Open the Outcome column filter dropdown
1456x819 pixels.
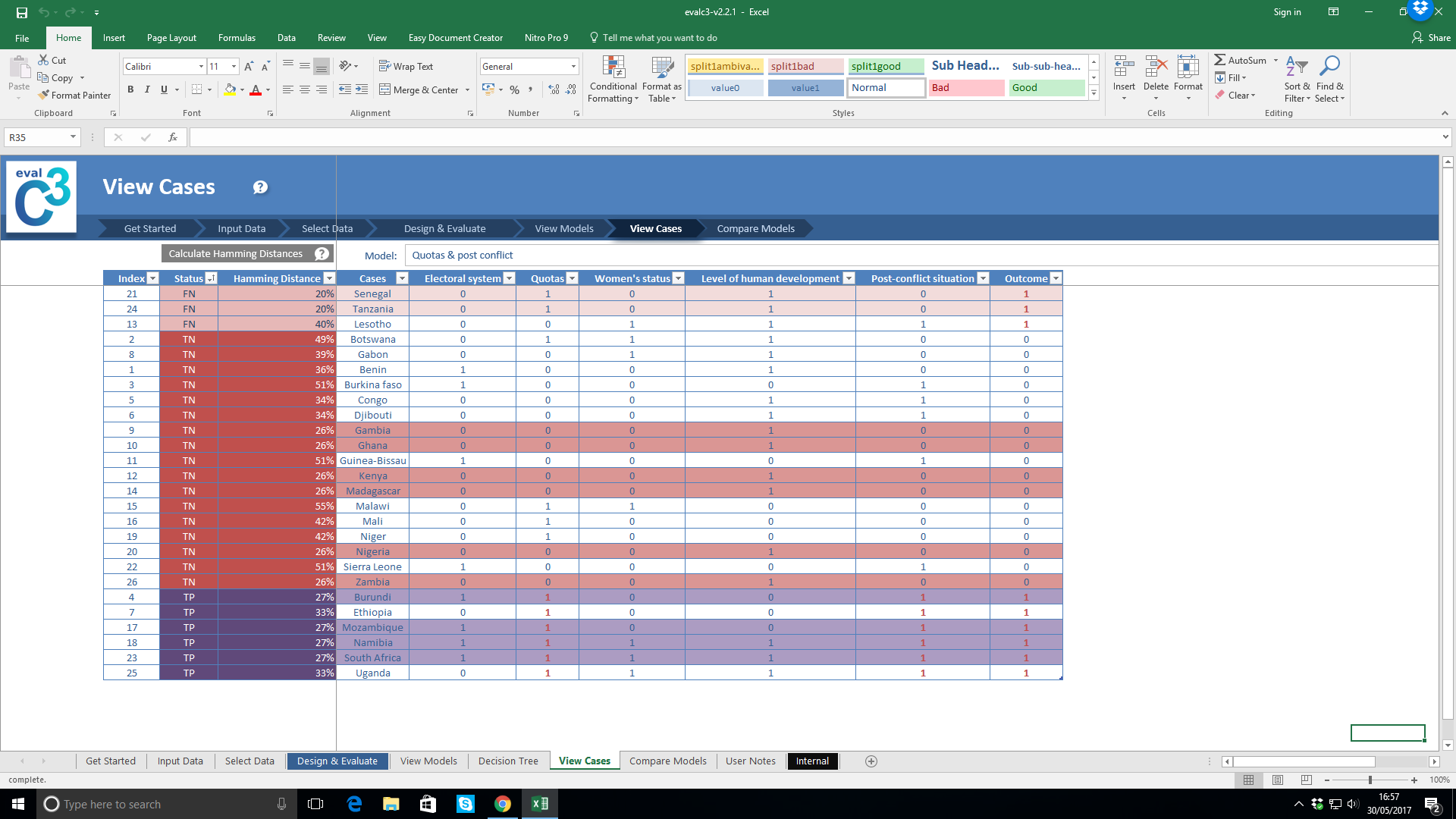coord(1056,278)
